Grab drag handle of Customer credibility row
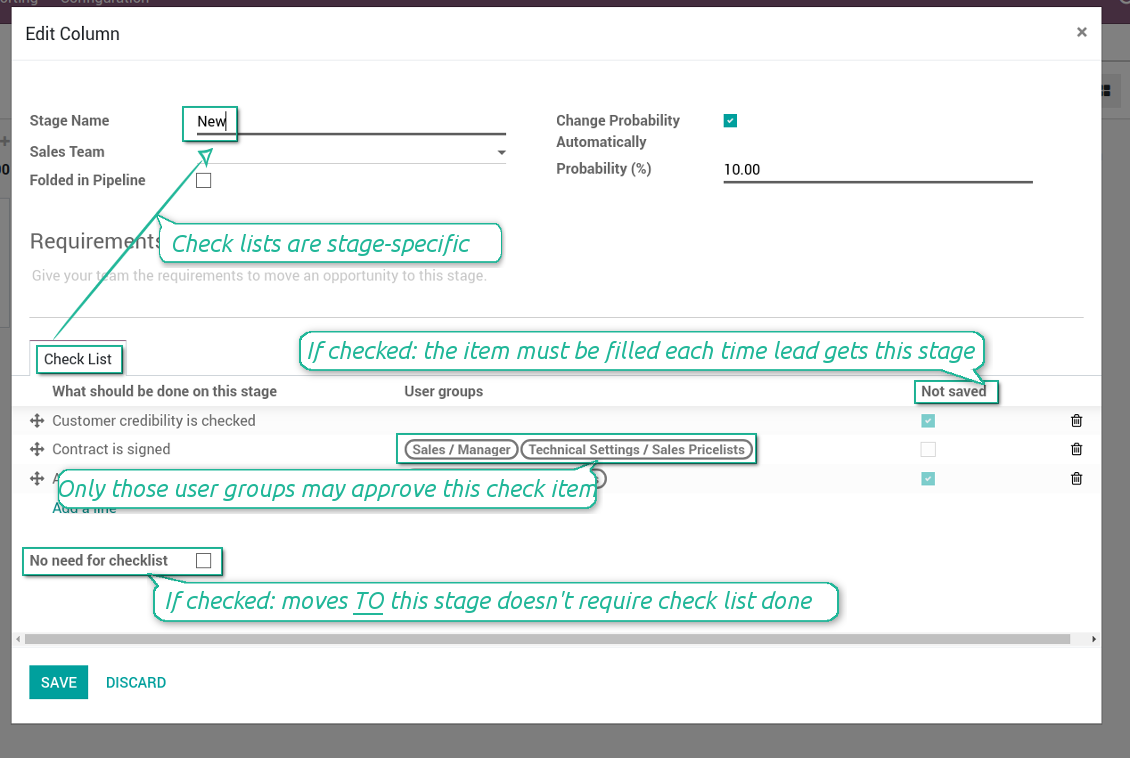 (x=38, y=421)
